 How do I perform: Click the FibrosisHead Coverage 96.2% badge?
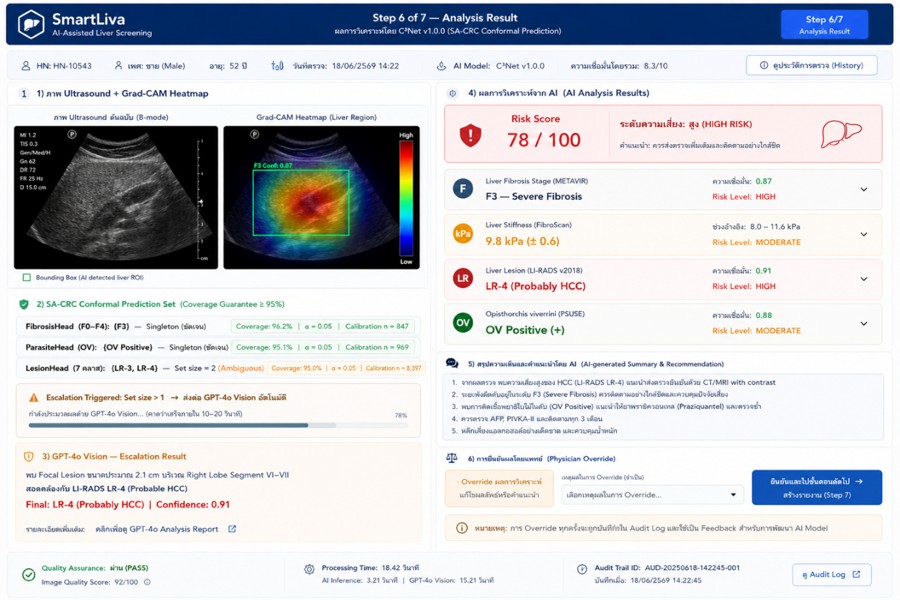click(322, 326)
